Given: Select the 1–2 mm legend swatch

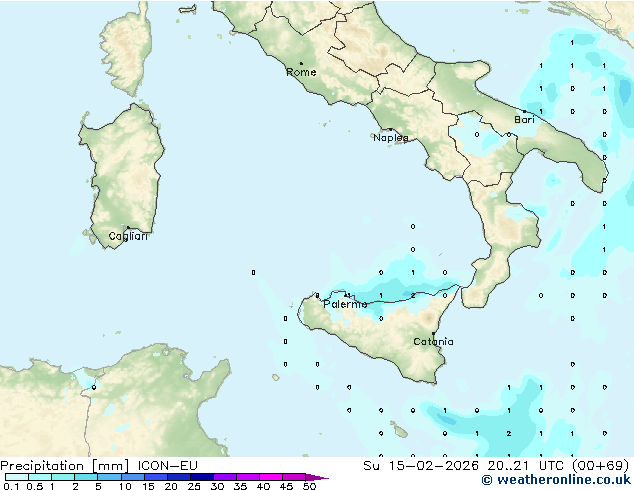Looking at the screenshot, I should coord(63,477).
